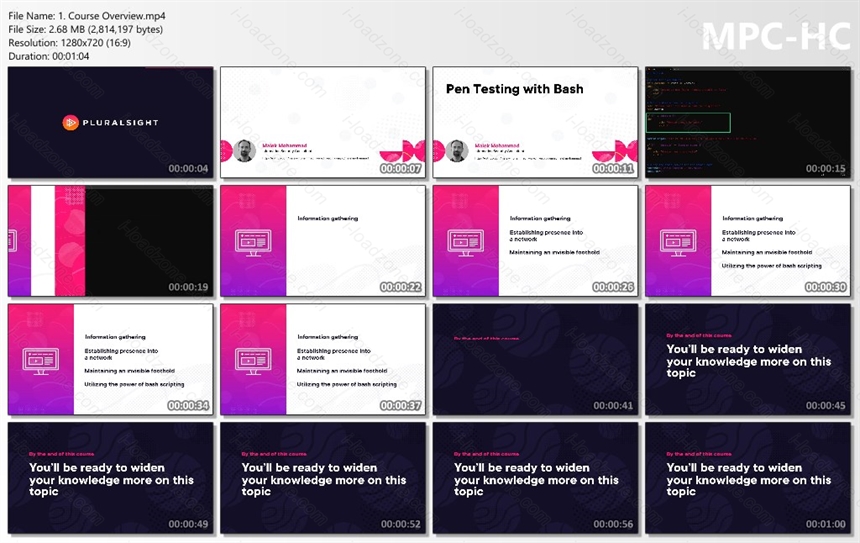Click the instructor photo in the 00:00:11 frame

(457, 150)
